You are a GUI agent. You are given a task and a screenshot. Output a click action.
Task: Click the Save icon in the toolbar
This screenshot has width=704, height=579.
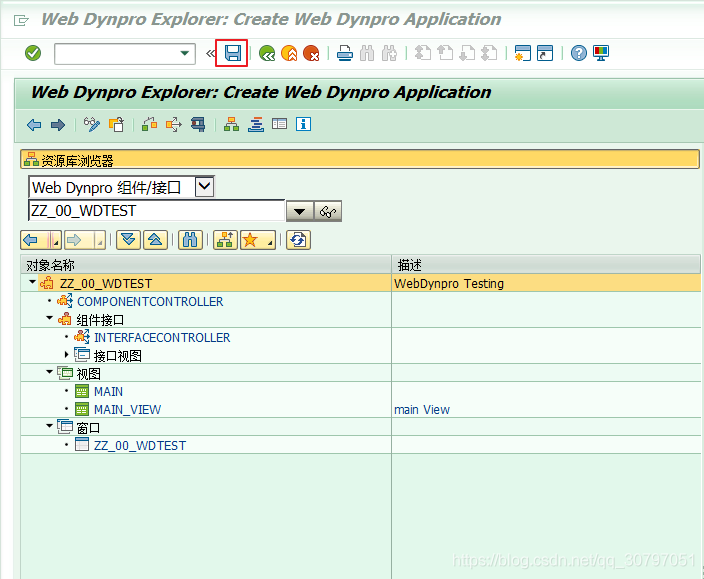232,53
